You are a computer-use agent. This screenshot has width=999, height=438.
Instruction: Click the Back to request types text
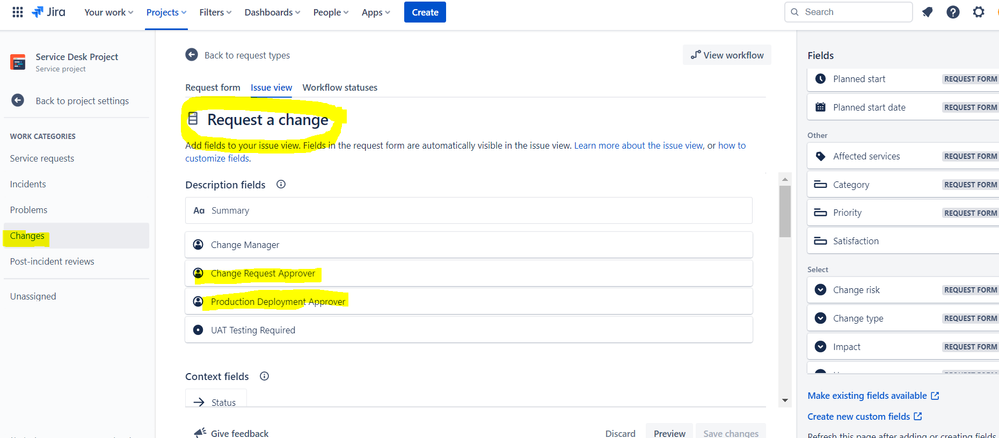247,55
